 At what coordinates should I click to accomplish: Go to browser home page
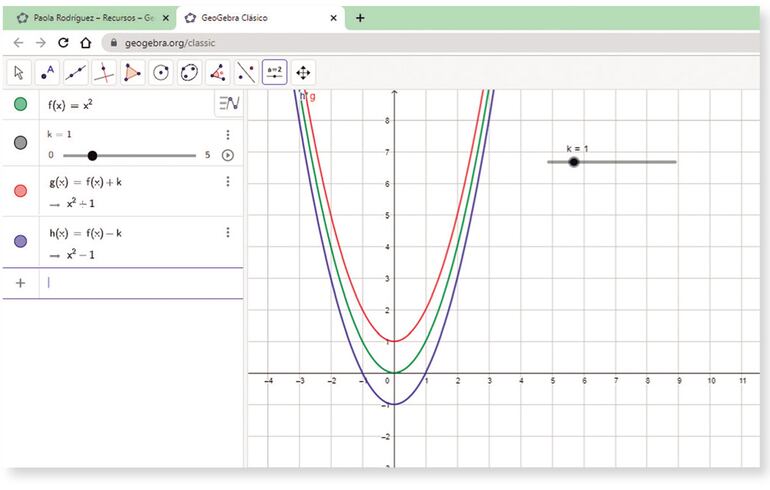85,43
